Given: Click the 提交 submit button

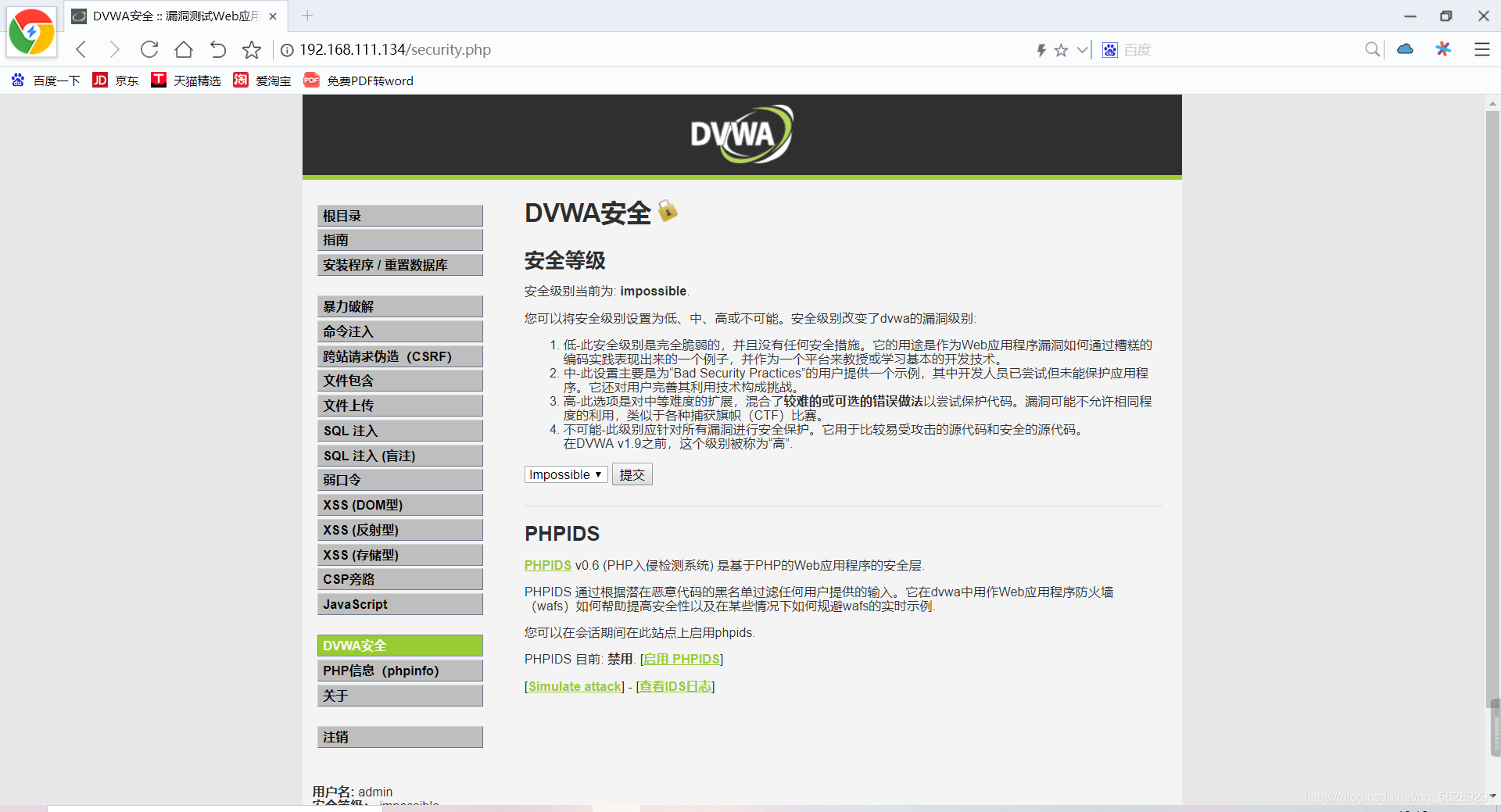Looking at the screenshot, I should [x=632, y=474].
